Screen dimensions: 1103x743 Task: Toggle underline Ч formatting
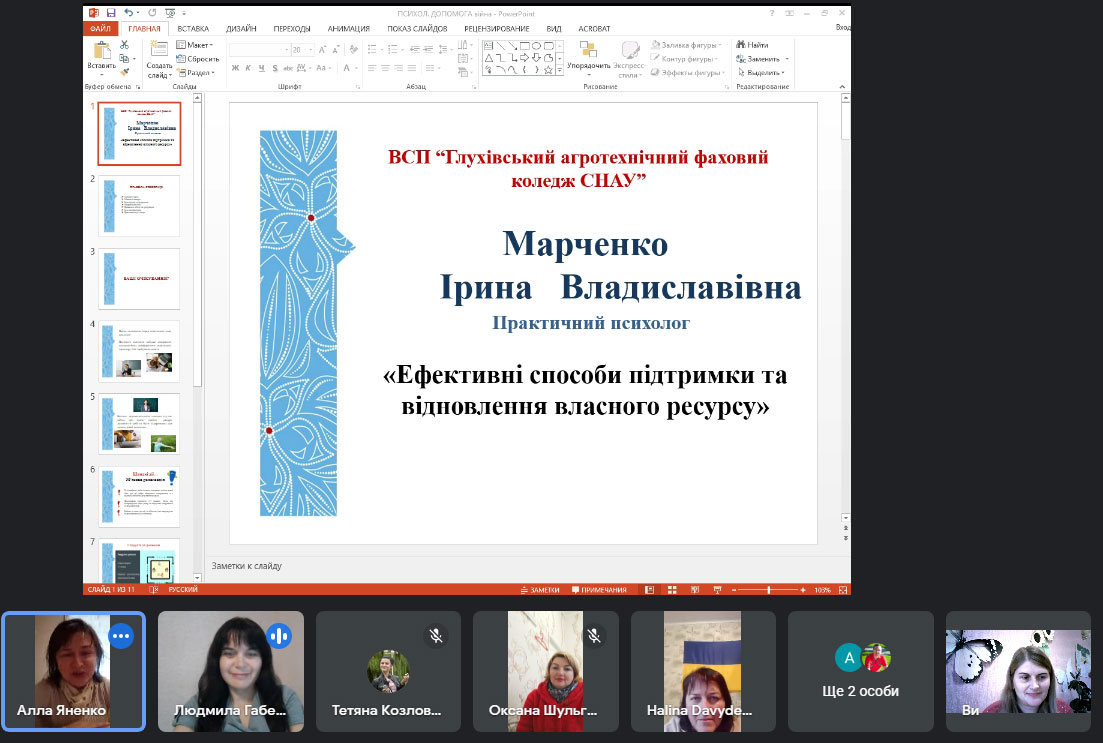(x=262, y=68)
